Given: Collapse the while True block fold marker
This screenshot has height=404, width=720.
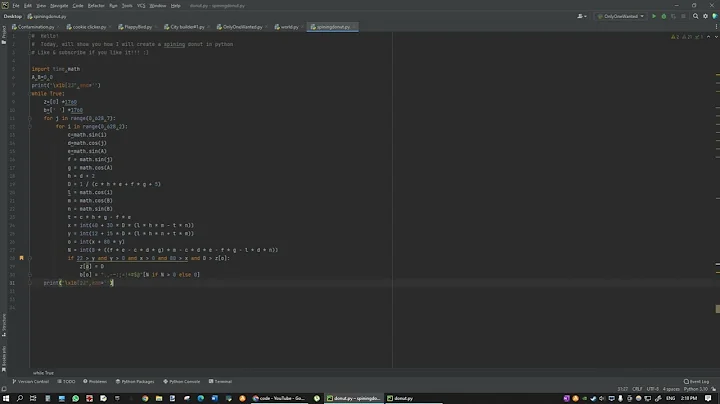Looking at the screenshot, I should pyautogui.click(x=30, y=94).
